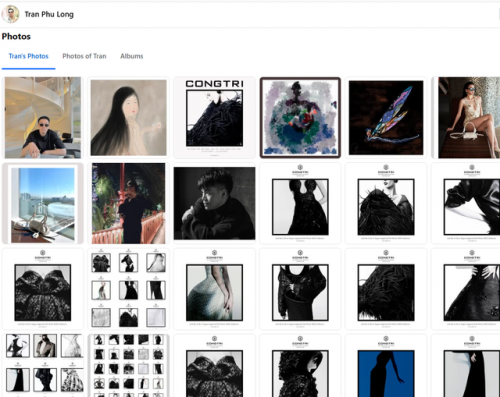Open the Albums tab
This screenshot has width=500, height=397.
(x=132, y=56)
